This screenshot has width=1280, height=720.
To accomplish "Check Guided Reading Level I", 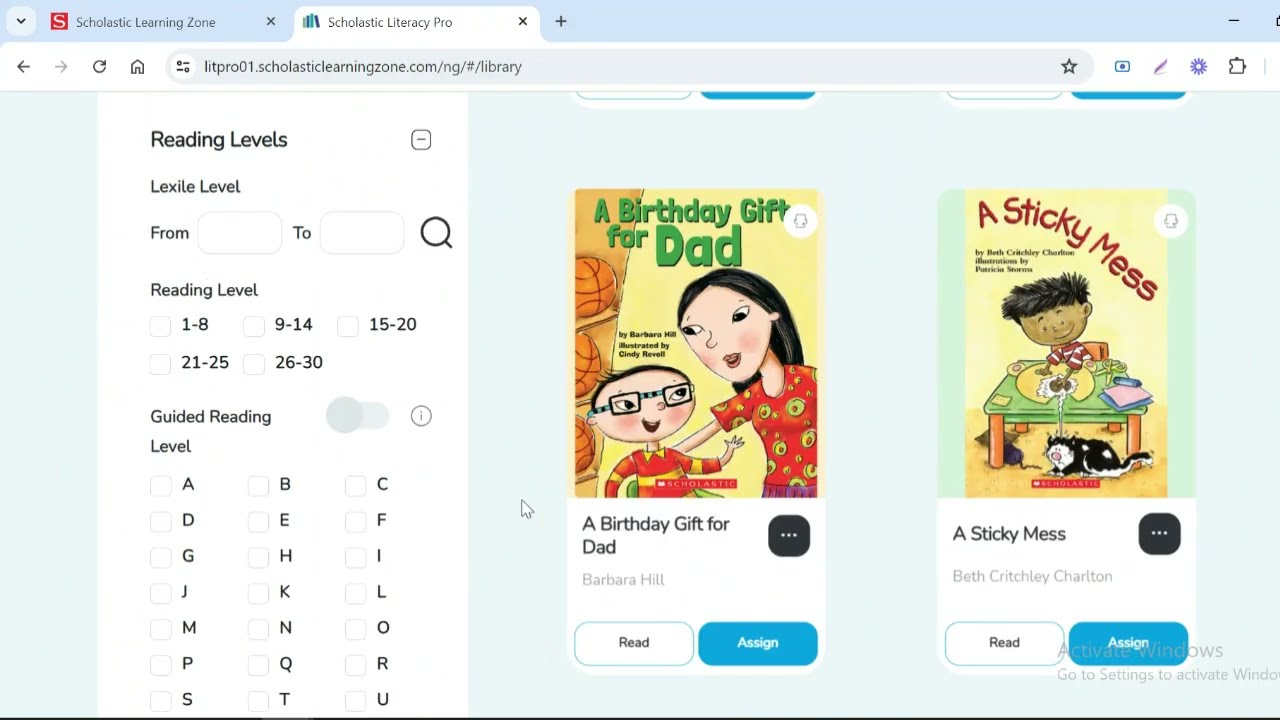I will tap(355, 557).
